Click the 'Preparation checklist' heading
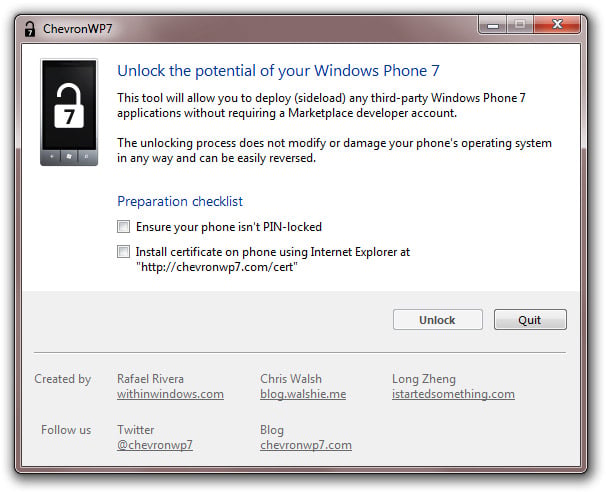The image size is (606, 492). pyautogui.click(x=180, y=201)
